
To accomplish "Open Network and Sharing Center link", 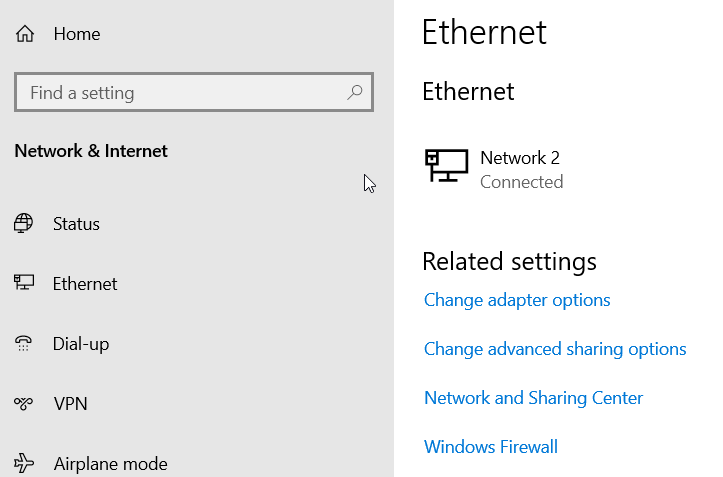I will click(x=533, y=398).
